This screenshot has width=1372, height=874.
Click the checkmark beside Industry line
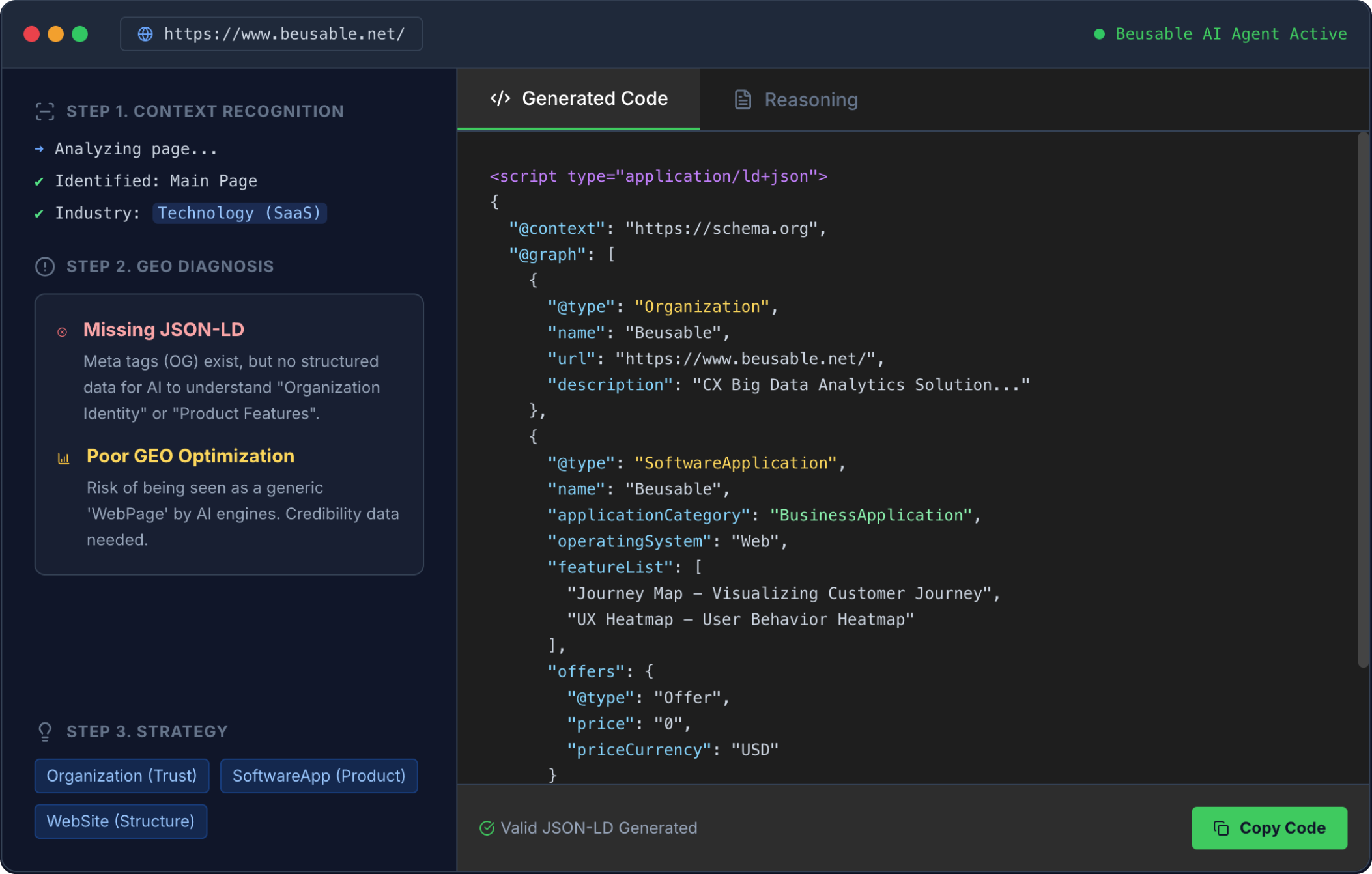pyautogui.click(x=39, y=214)
